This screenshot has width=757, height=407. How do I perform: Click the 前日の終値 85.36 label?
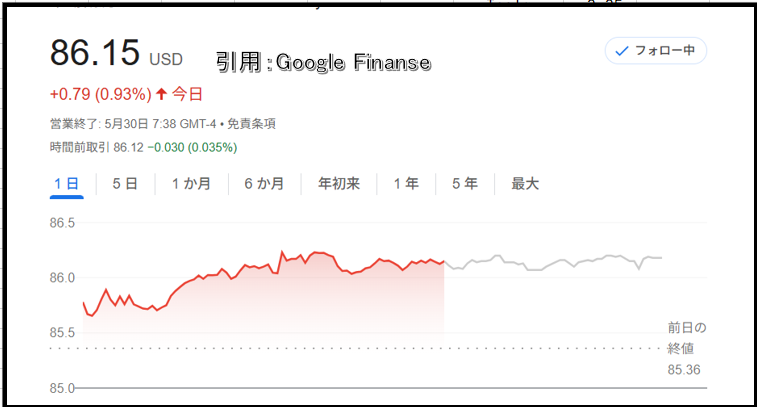(x=687, y=349)
